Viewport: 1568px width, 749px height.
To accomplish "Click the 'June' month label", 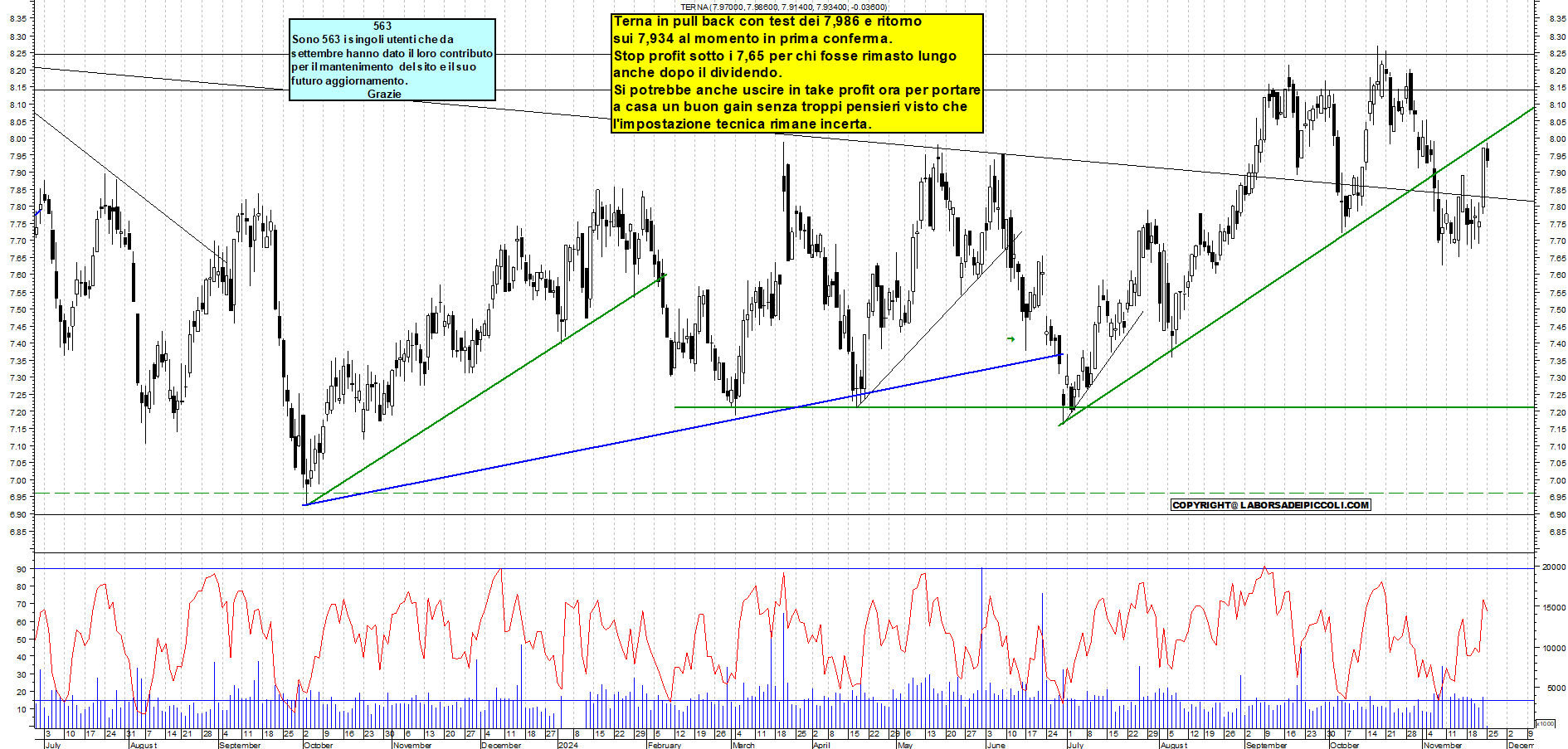I will (996, 745).
